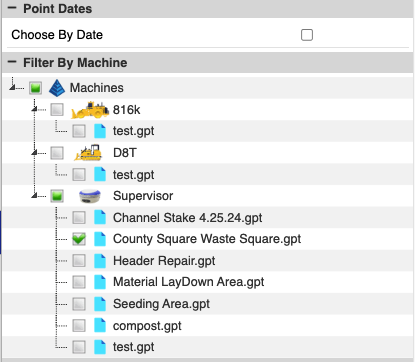Select Seeding Area.gpt file name
415x362 pixels.
pyautogui.click(x=161, y=304)
